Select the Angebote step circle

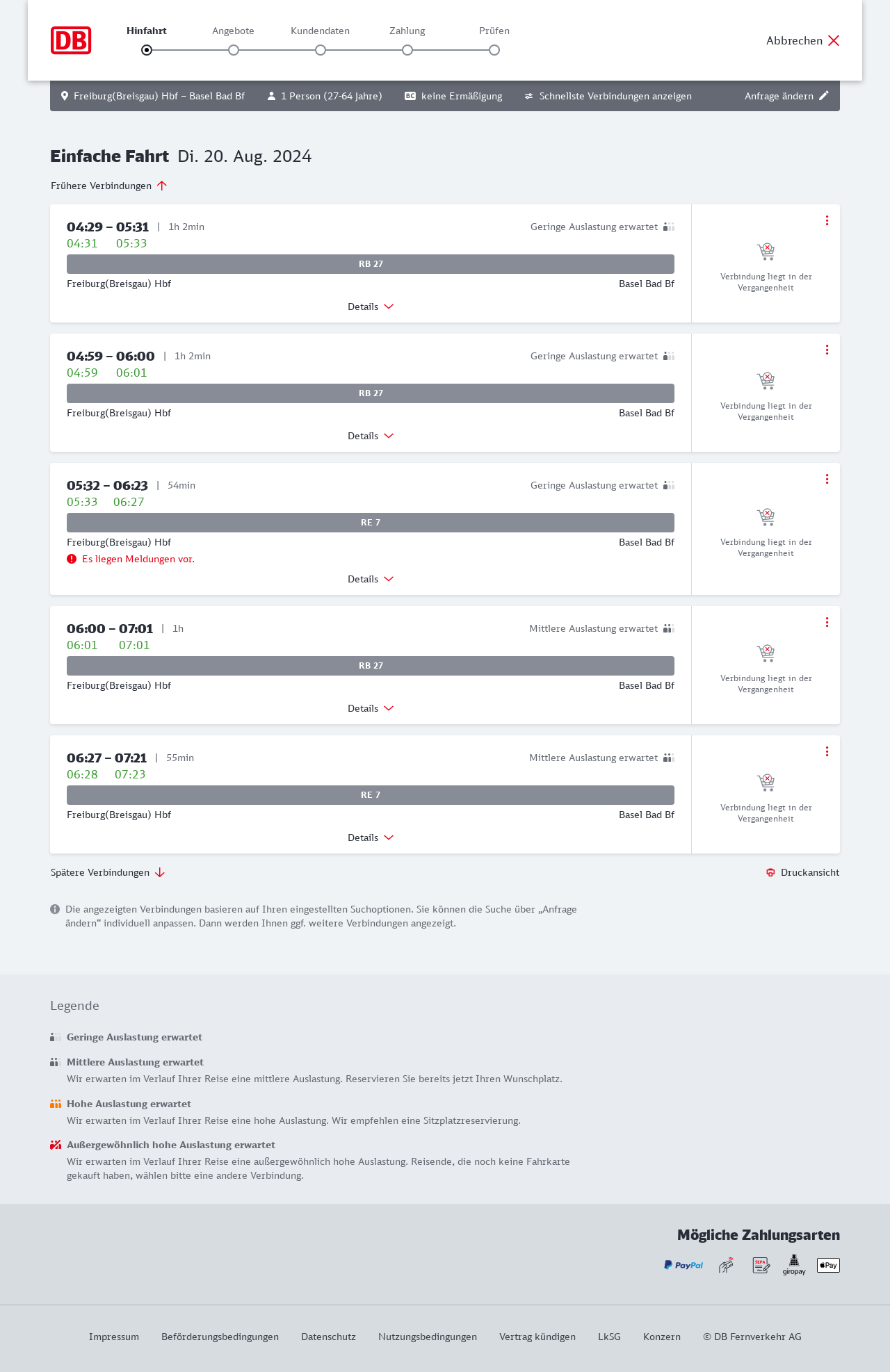coord(234,50)
